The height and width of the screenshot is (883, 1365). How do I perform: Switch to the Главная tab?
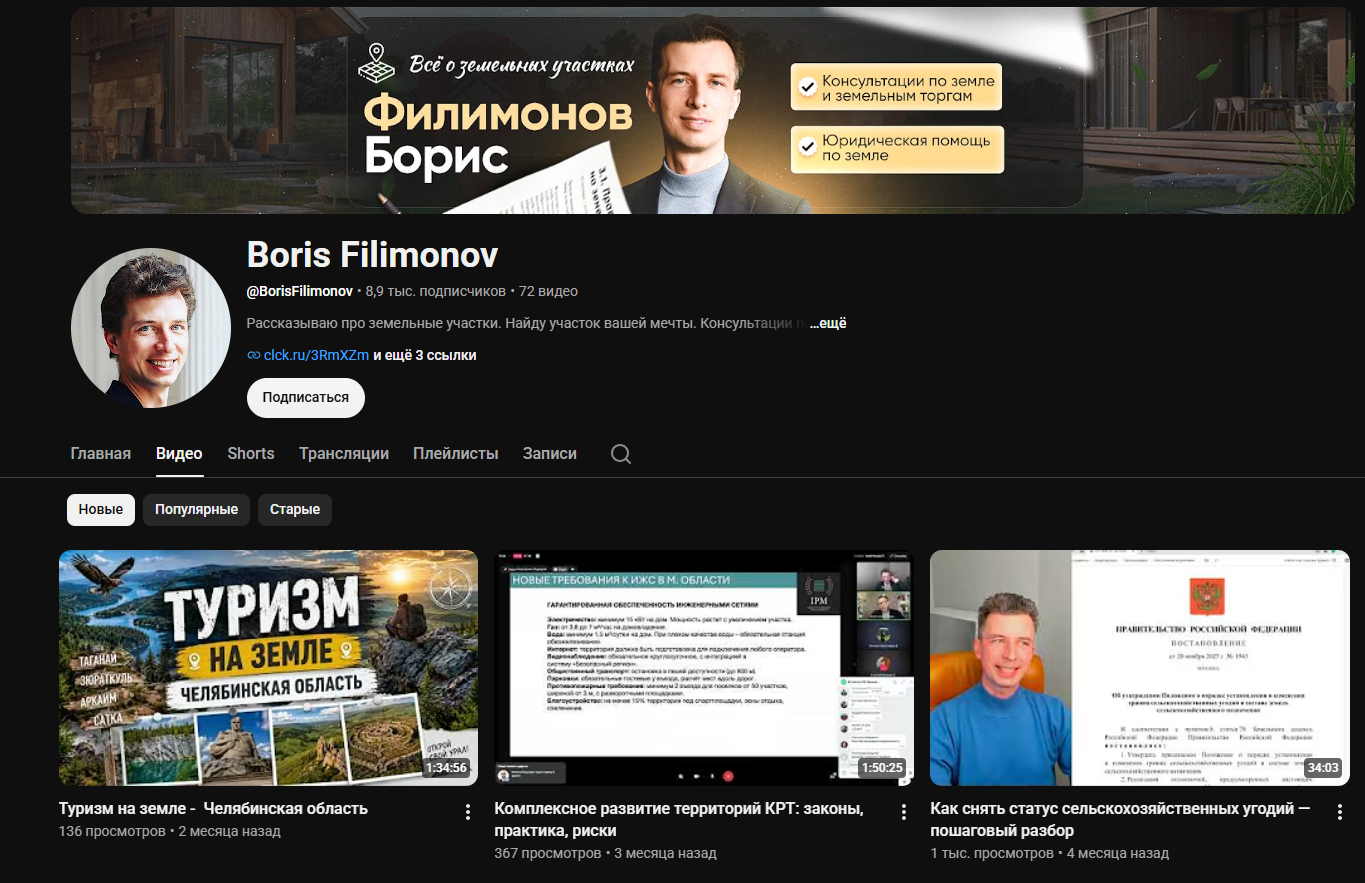tap(100, 453)
